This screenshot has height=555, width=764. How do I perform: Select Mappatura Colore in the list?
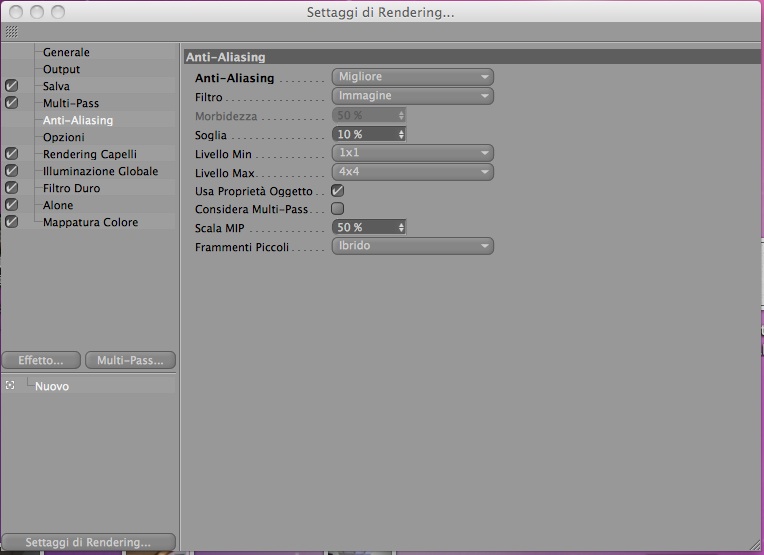point(91,222)
